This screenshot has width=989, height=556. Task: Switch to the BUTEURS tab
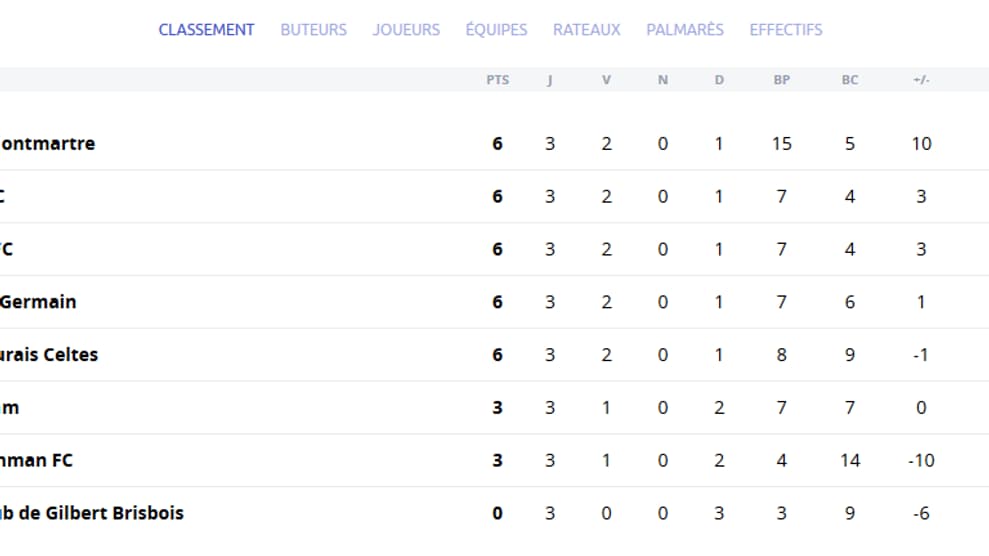coord(313,30)
